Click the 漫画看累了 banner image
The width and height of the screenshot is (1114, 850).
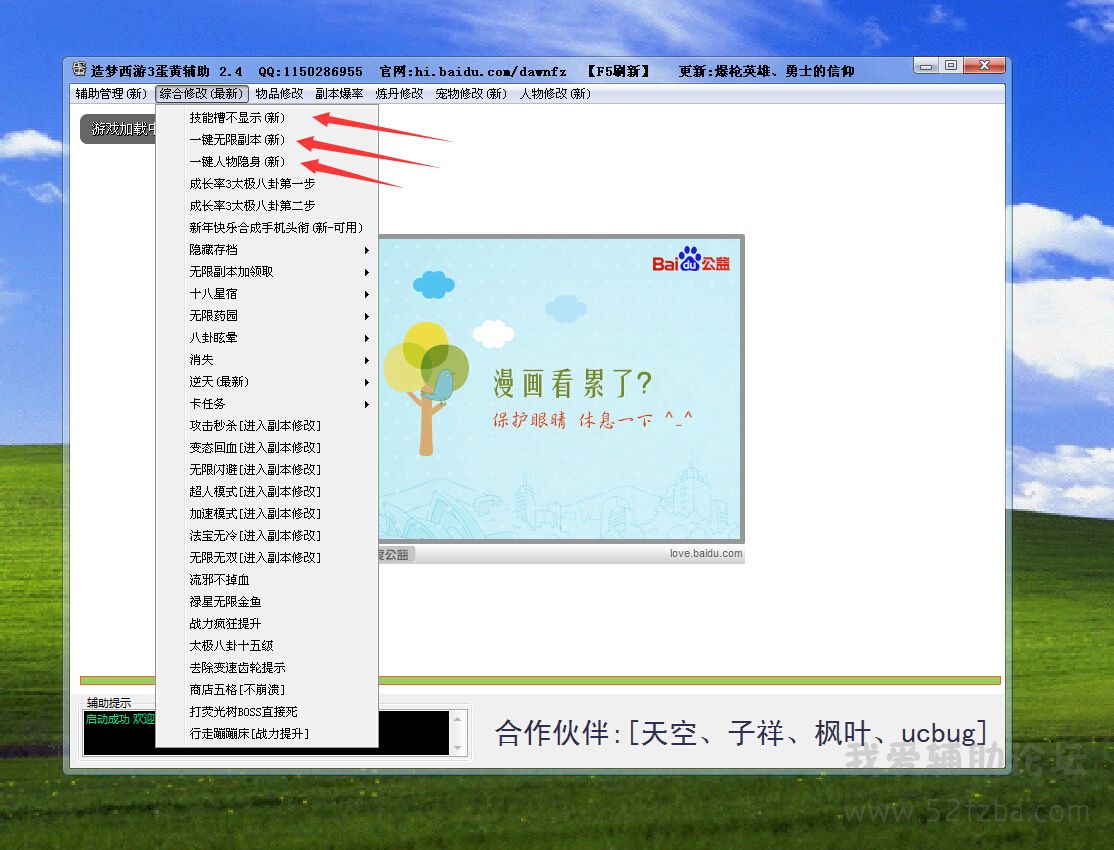click(561, 389)
